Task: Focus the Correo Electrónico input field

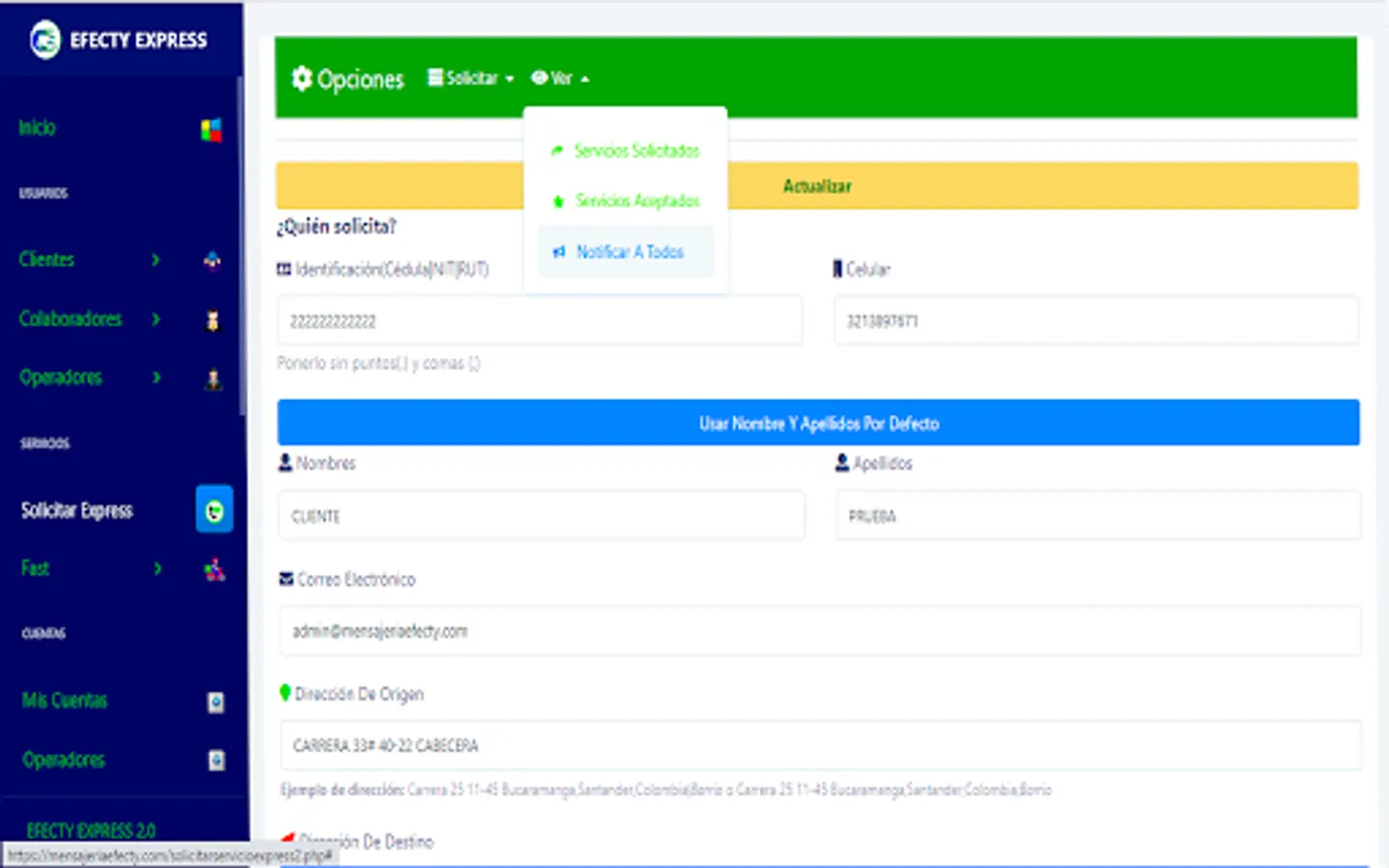Action: pyautogui.click(x=820, y=631)
